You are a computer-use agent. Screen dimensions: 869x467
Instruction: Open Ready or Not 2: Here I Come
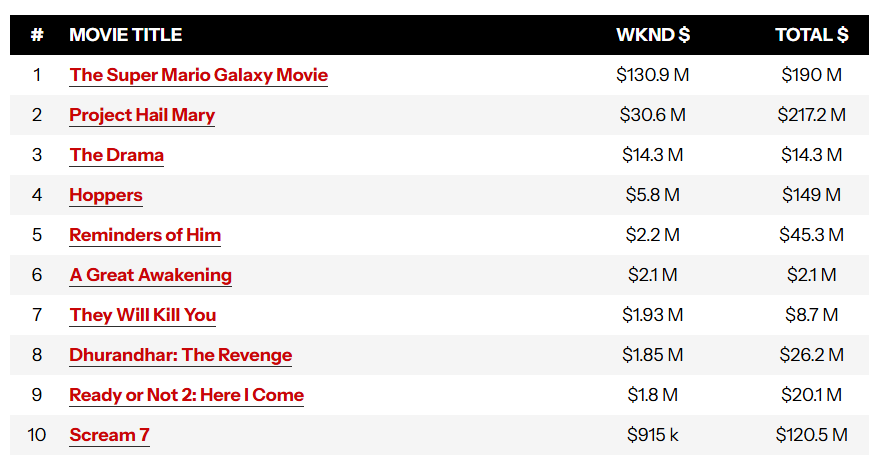click(187, 394)
